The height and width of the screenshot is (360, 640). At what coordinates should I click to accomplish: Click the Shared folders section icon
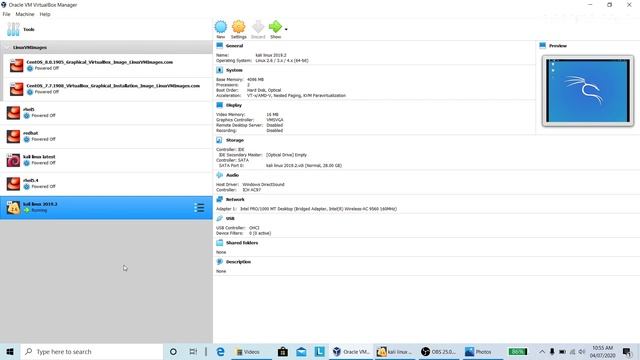220,242
